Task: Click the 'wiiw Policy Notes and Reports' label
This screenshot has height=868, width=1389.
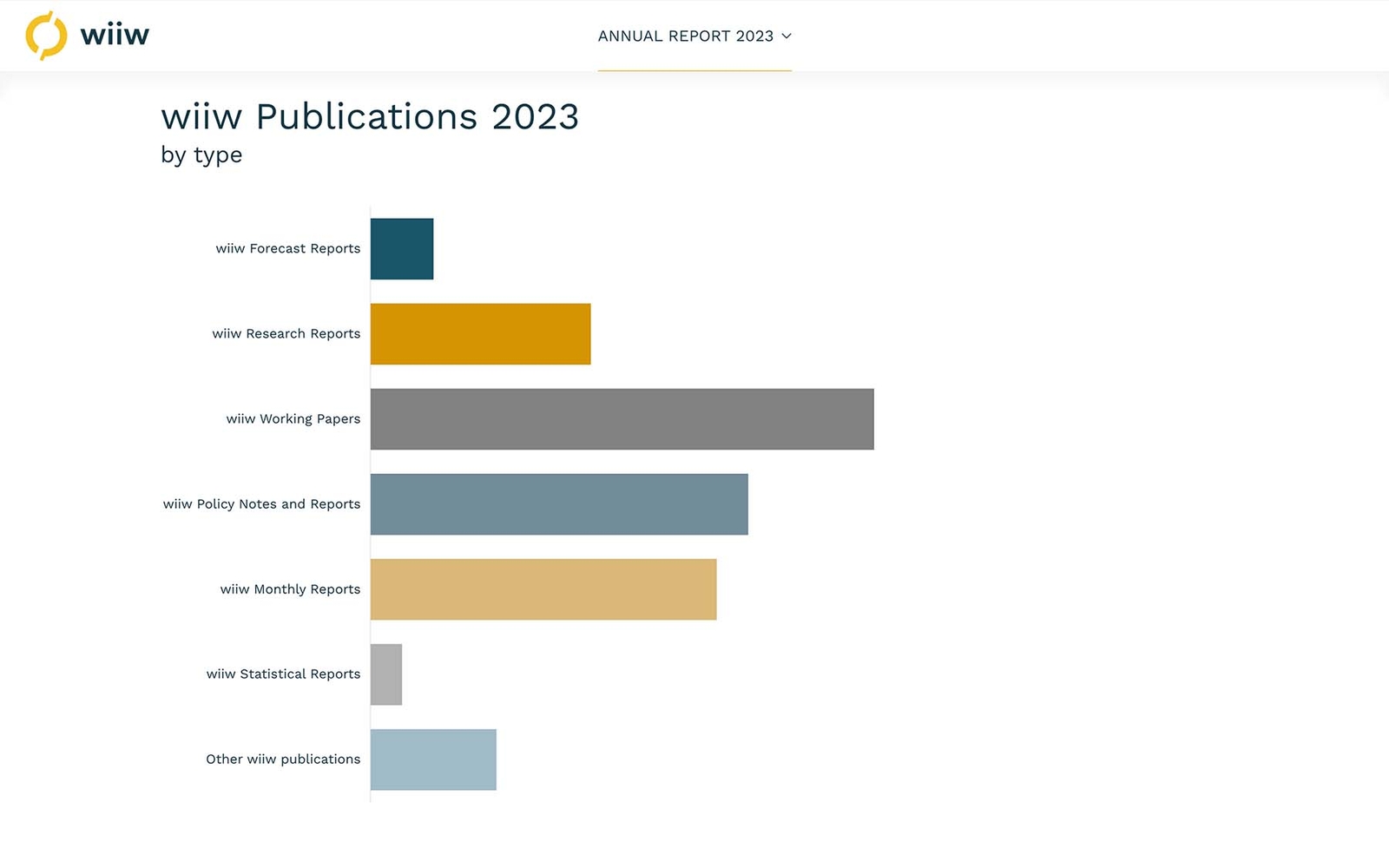Action: 261,503
